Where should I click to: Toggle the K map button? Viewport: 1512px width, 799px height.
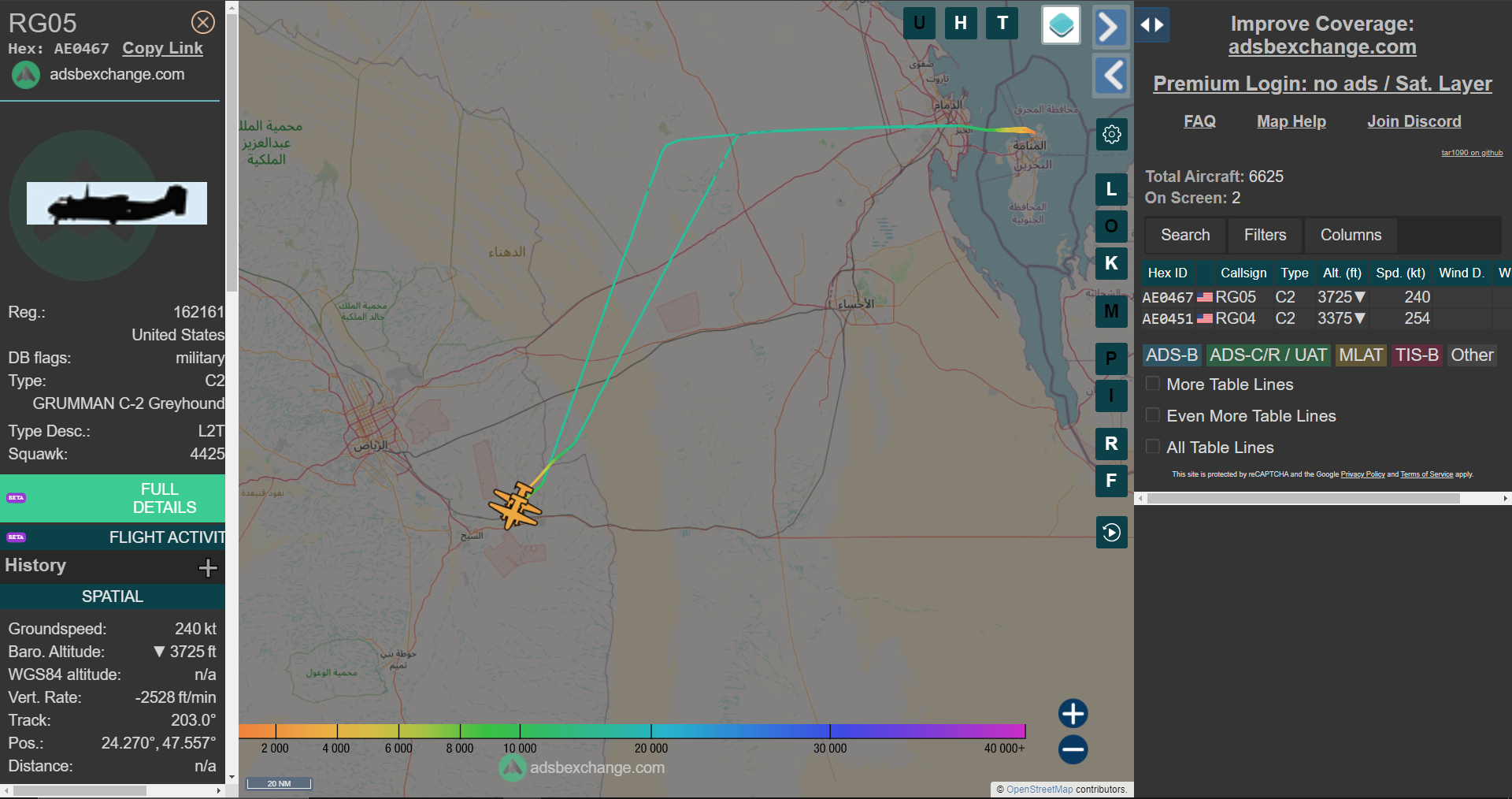[1111, 263]
